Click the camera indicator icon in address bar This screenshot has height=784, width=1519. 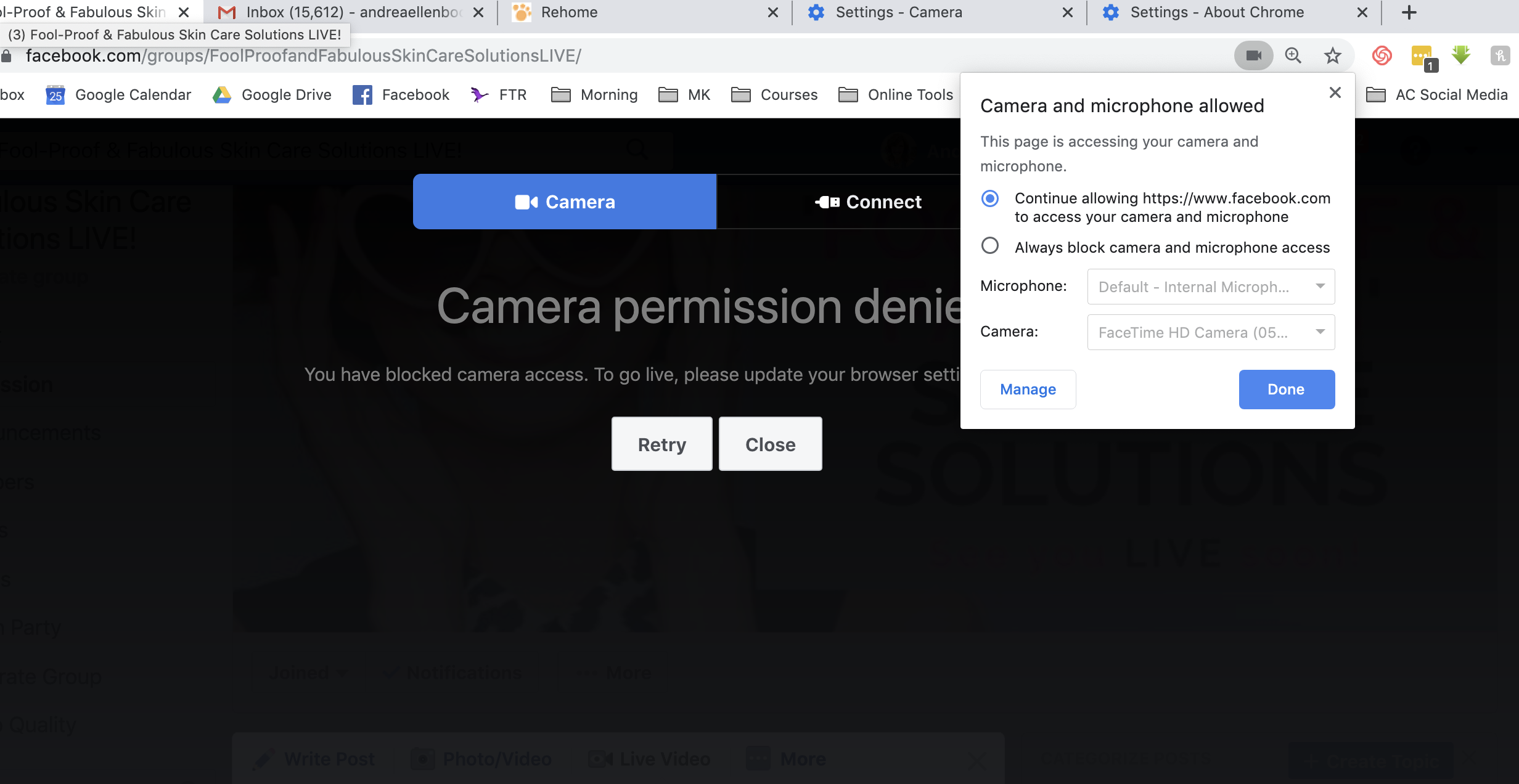[x=1253, y=55]
